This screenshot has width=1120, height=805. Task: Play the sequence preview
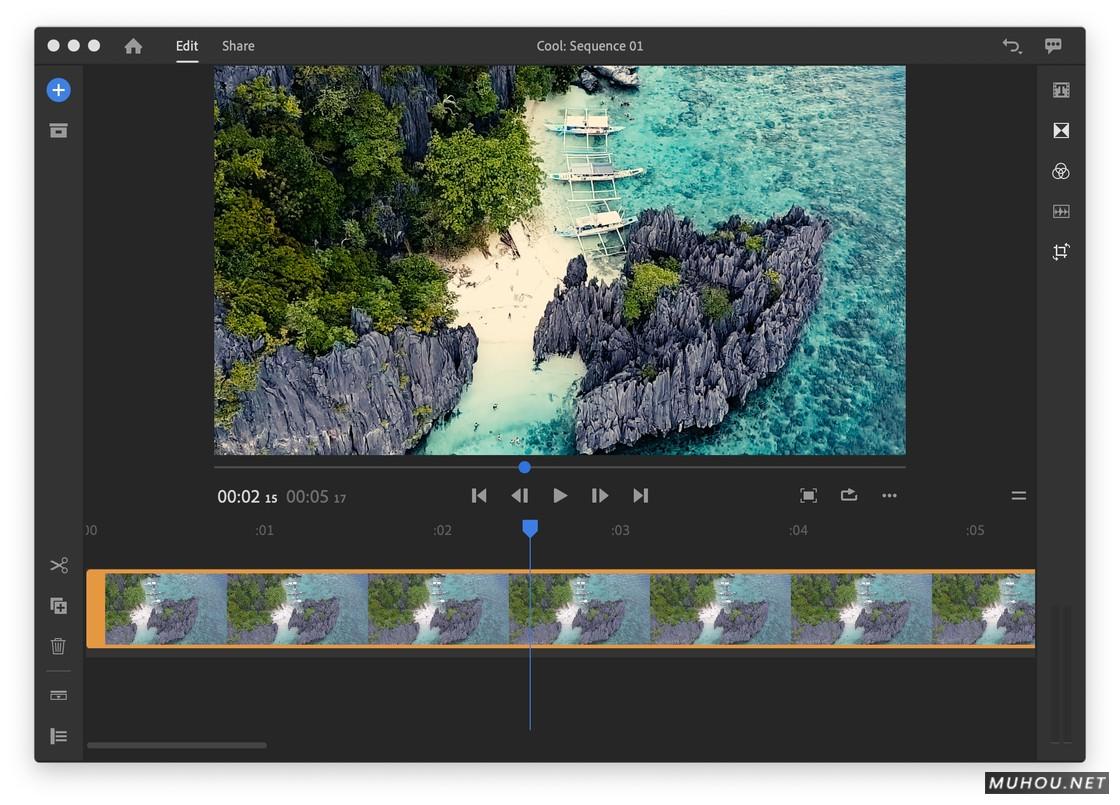click(560, 496)
